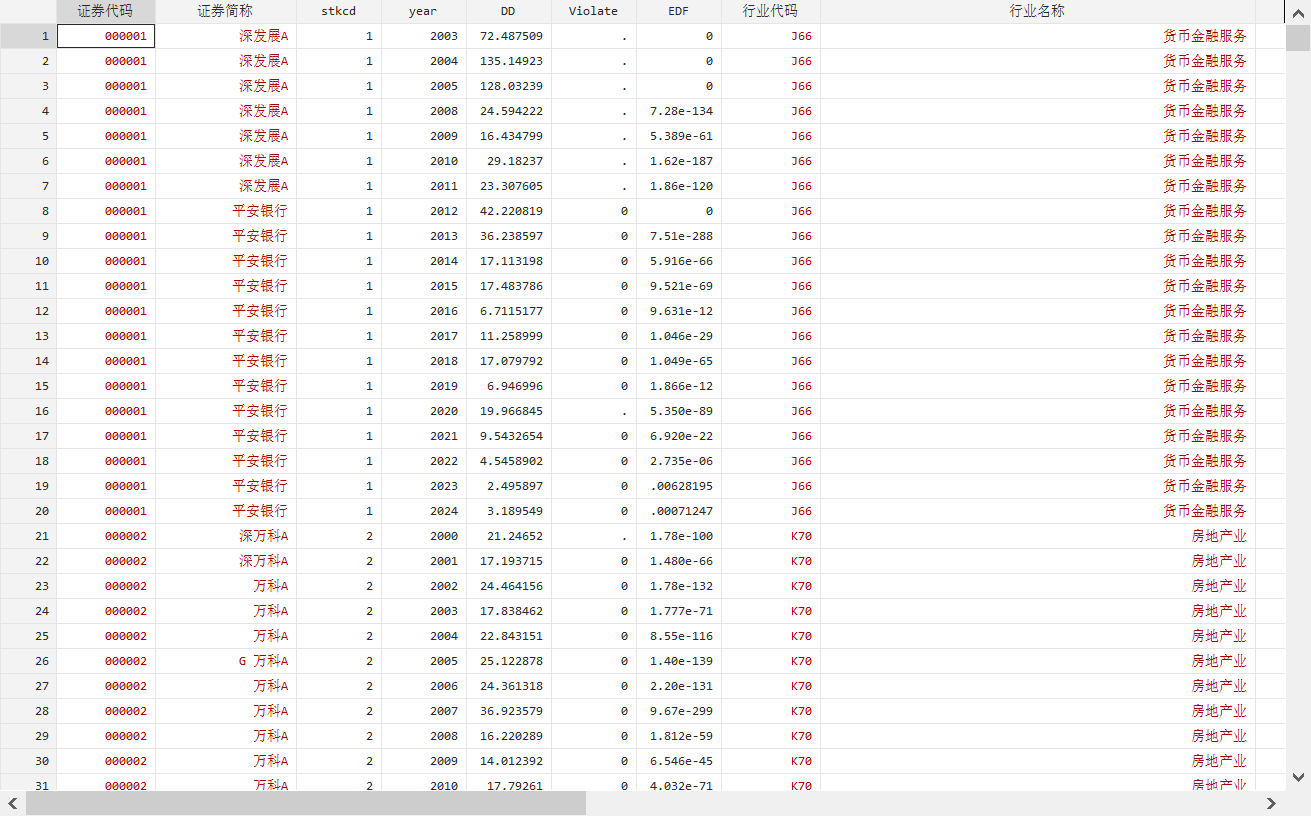Click DD cell 72.487509
This screenshot has height=816, width=1311.
[x=511, y=36]
